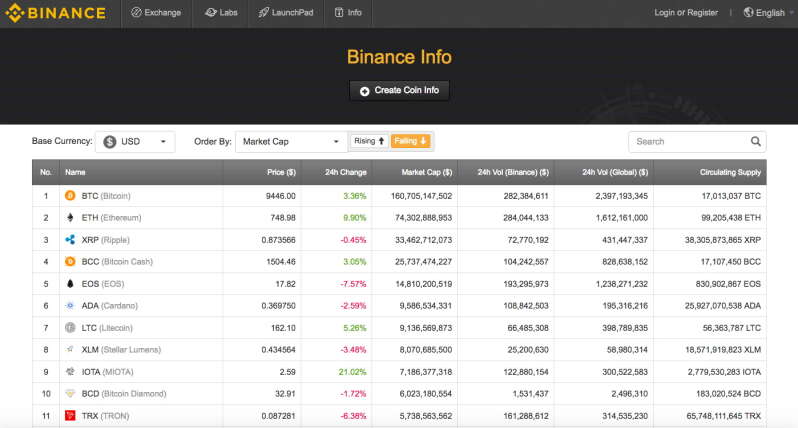
Task: Open the TRX (TRON) row name
Action: [x=105, y=416]
